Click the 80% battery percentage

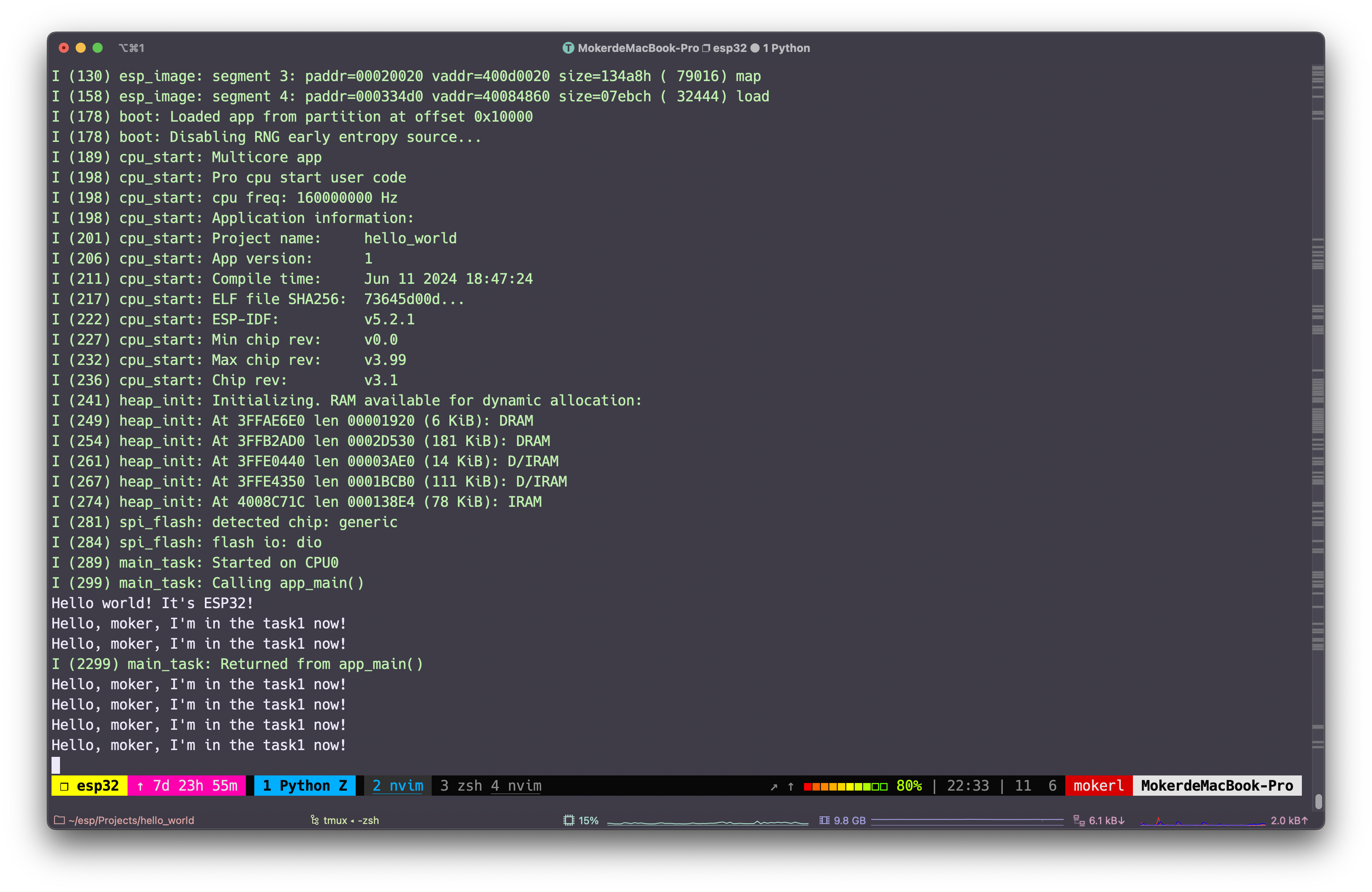(x=909, y=786)
